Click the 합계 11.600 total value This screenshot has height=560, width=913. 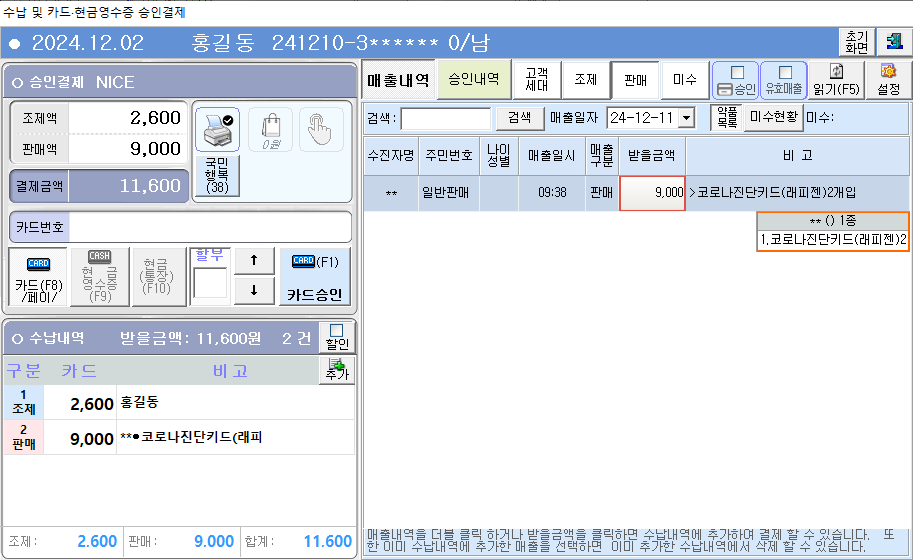[x=328, y=541]
